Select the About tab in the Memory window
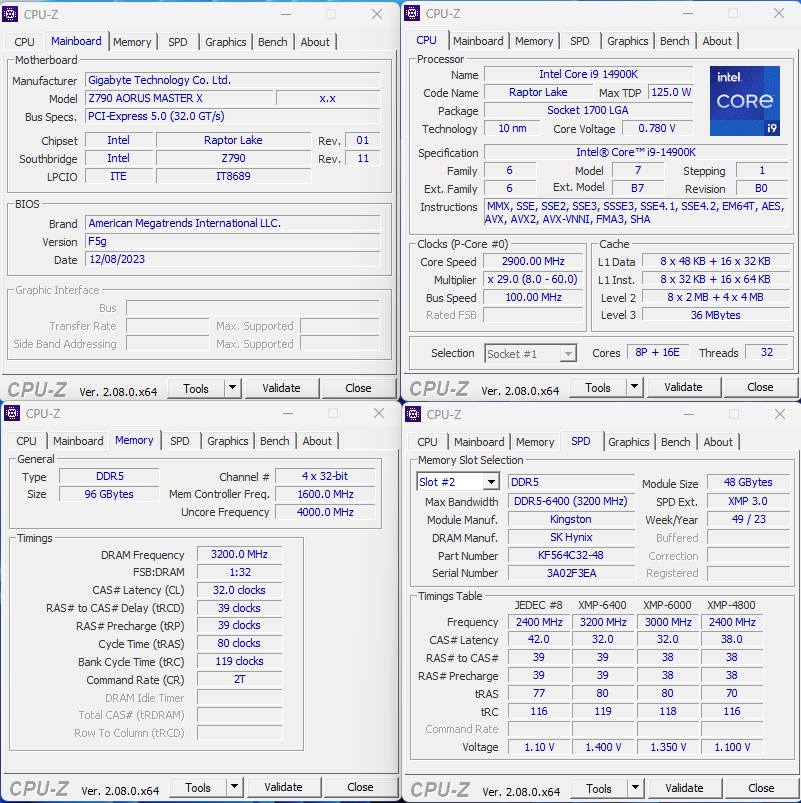The width and height of the screenshot is (801, 803). [x=317, y=441]
